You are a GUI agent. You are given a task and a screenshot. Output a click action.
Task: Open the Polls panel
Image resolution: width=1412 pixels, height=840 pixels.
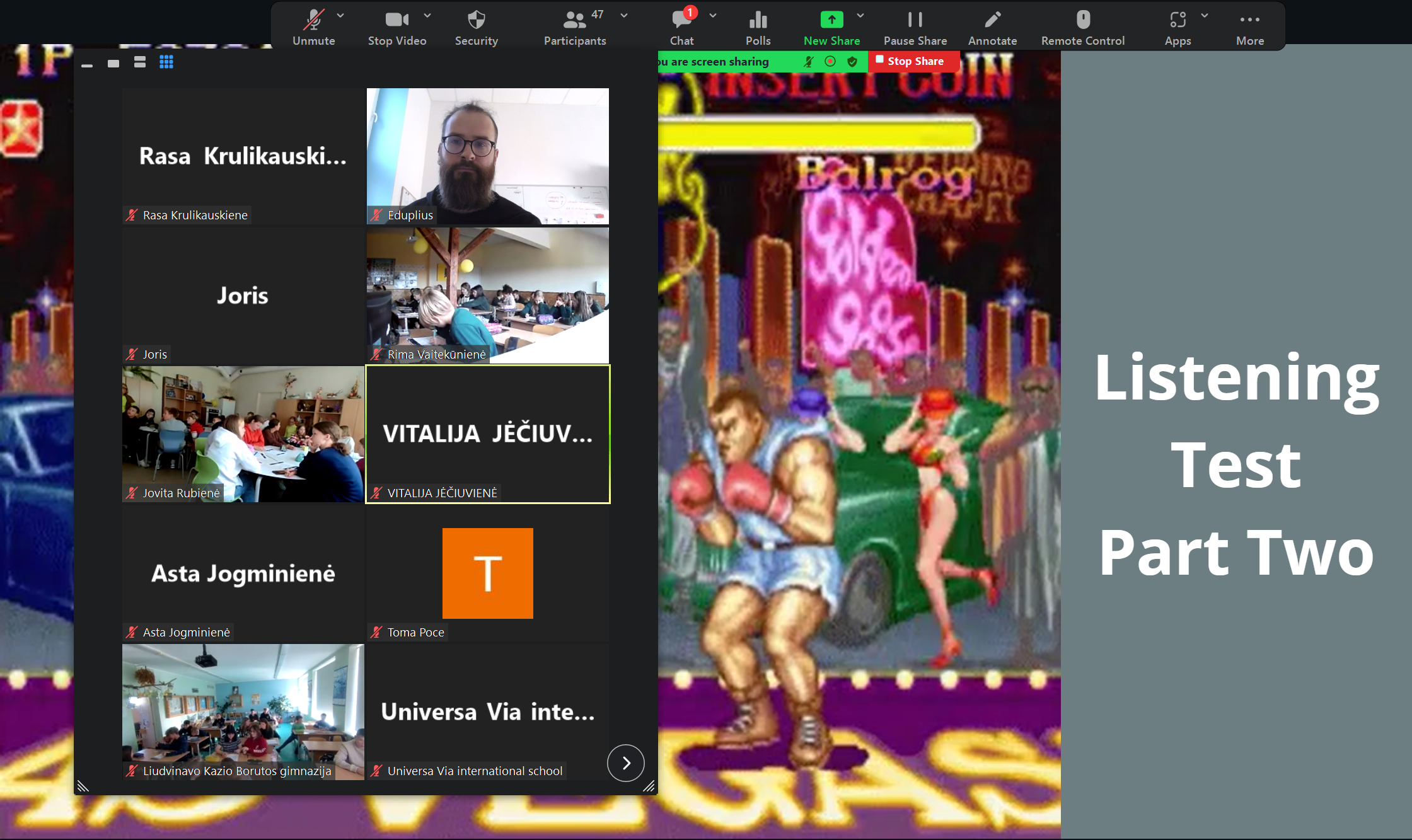tap(758, 20)
